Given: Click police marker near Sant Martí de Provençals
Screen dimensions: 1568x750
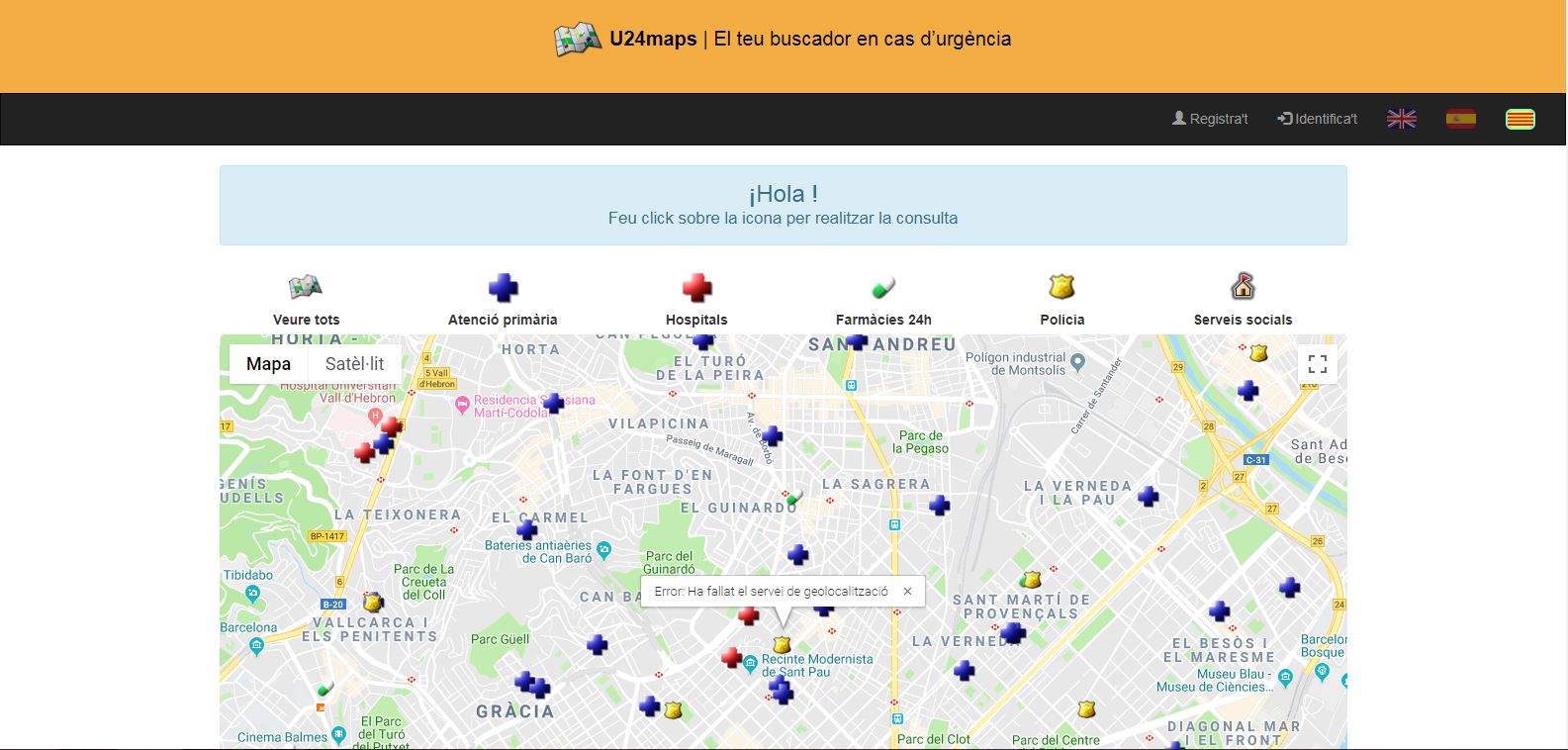Looking at the screenshot, I should 1031,580.
